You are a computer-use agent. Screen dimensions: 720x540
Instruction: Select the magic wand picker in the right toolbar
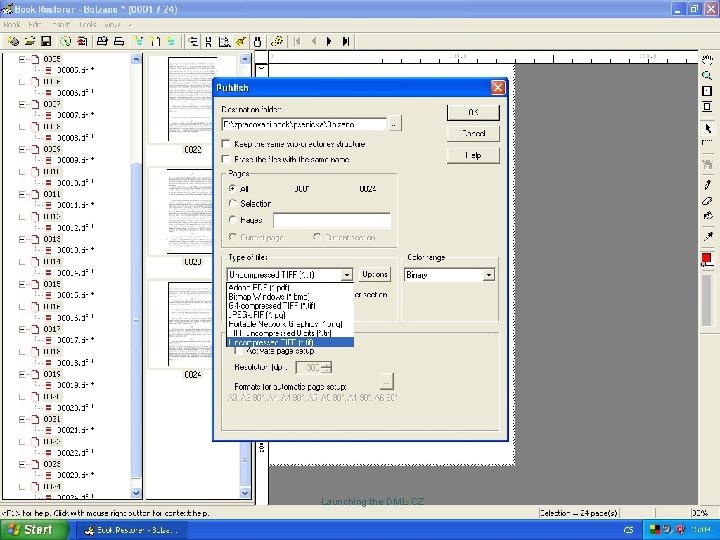click(x=707, y=236)
